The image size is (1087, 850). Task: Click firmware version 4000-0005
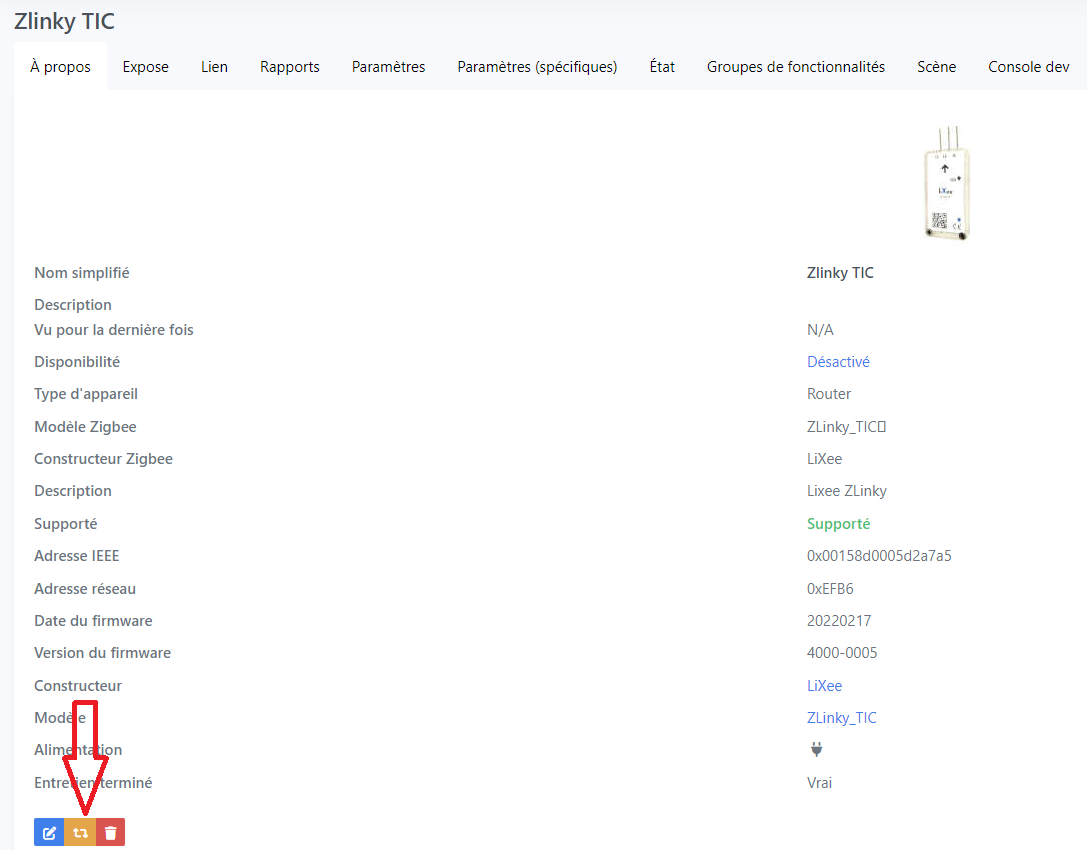842,653
